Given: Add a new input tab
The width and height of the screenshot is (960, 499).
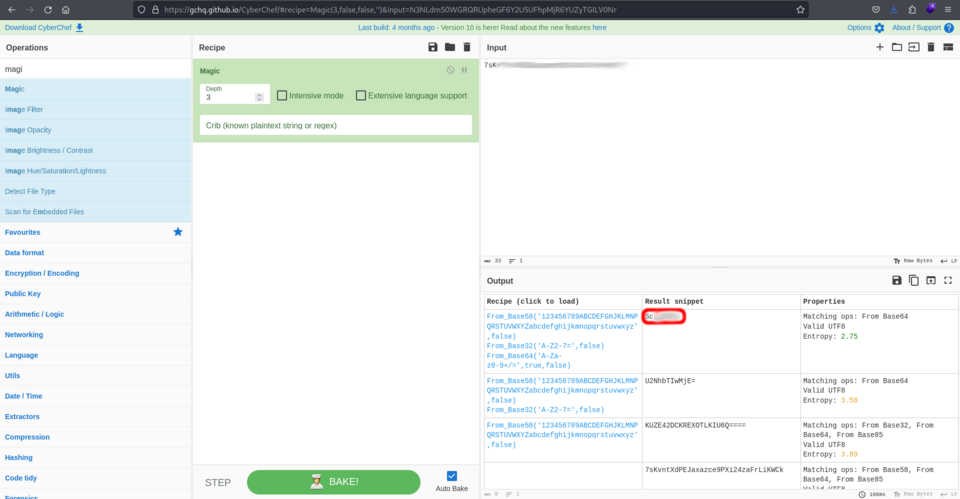Looking at the screenshot, I should click(880, 47).
